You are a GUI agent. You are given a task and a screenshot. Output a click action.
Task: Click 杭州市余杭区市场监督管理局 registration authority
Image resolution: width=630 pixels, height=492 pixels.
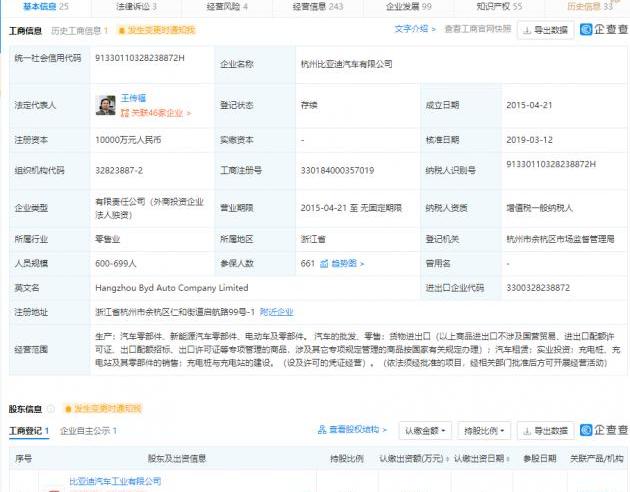pos(560,239)
